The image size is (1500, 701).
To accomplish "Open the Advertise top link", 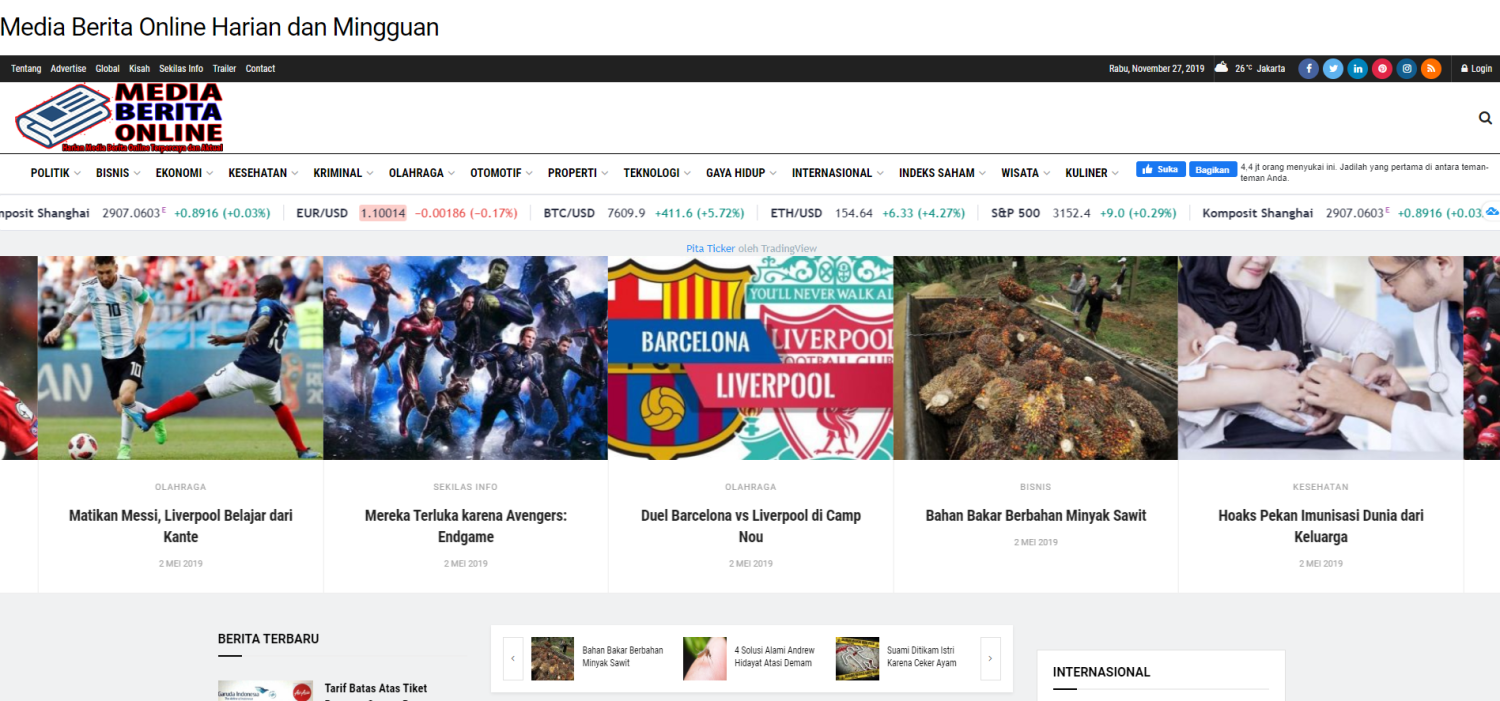I will (x=68, y=69).
